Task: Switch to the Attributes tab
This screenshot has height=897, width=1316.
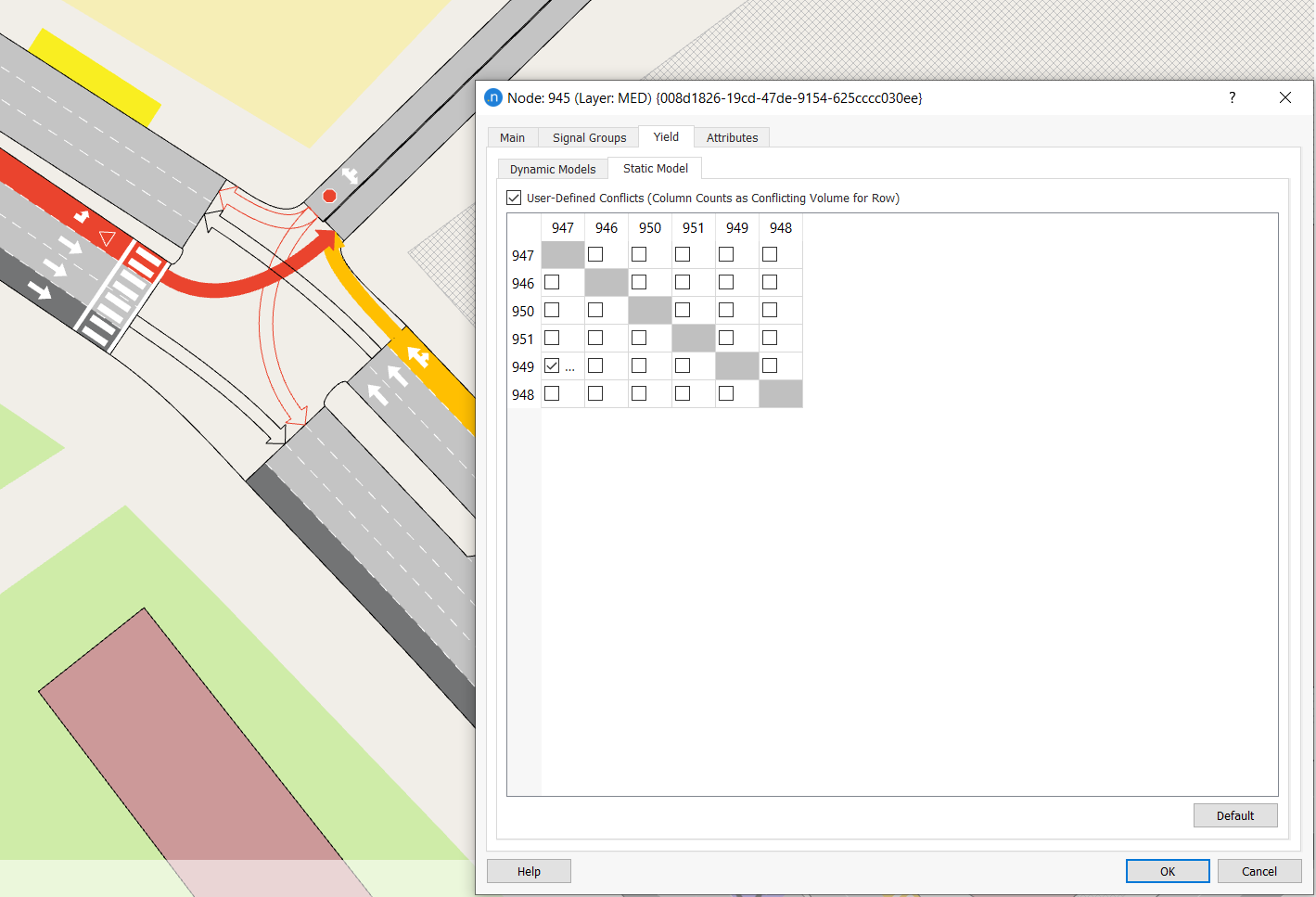Action: point(732,137)
